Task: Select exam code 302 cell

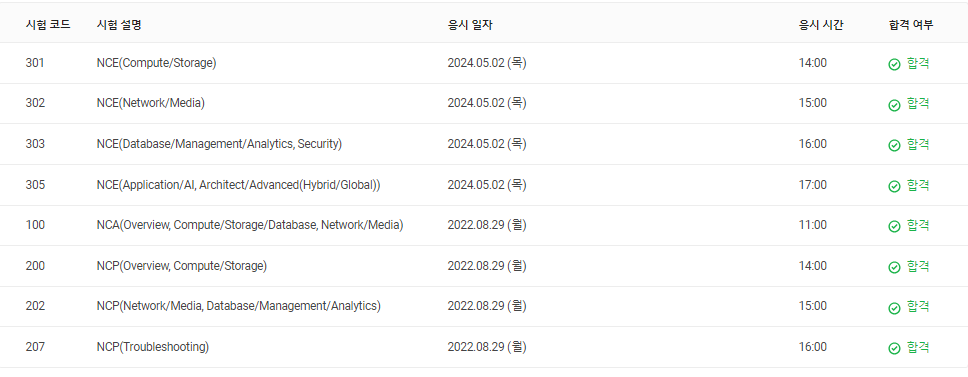Action: pyautogui.click(x=35, y=104)
